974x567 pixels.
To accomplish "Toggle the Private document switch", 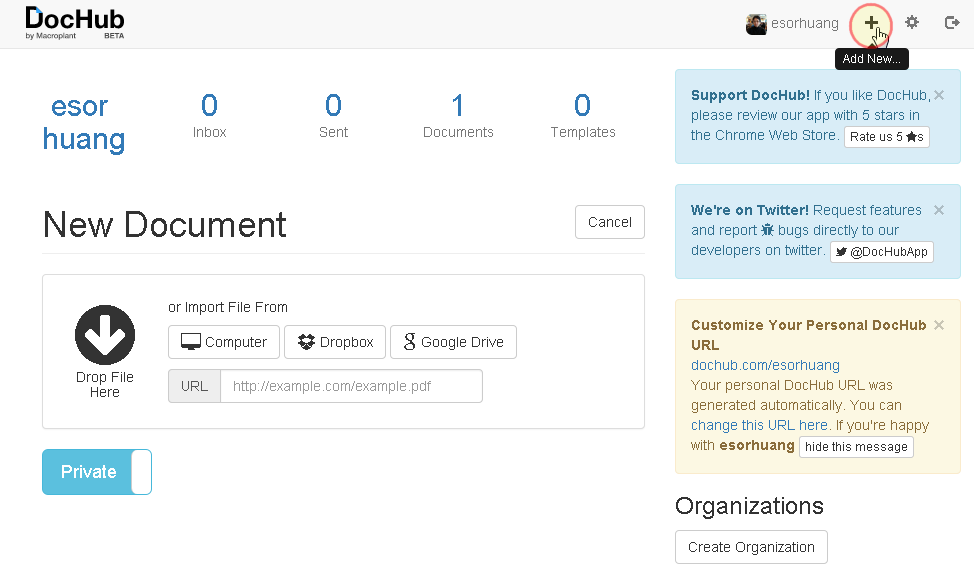I will (x=97, y=472).
